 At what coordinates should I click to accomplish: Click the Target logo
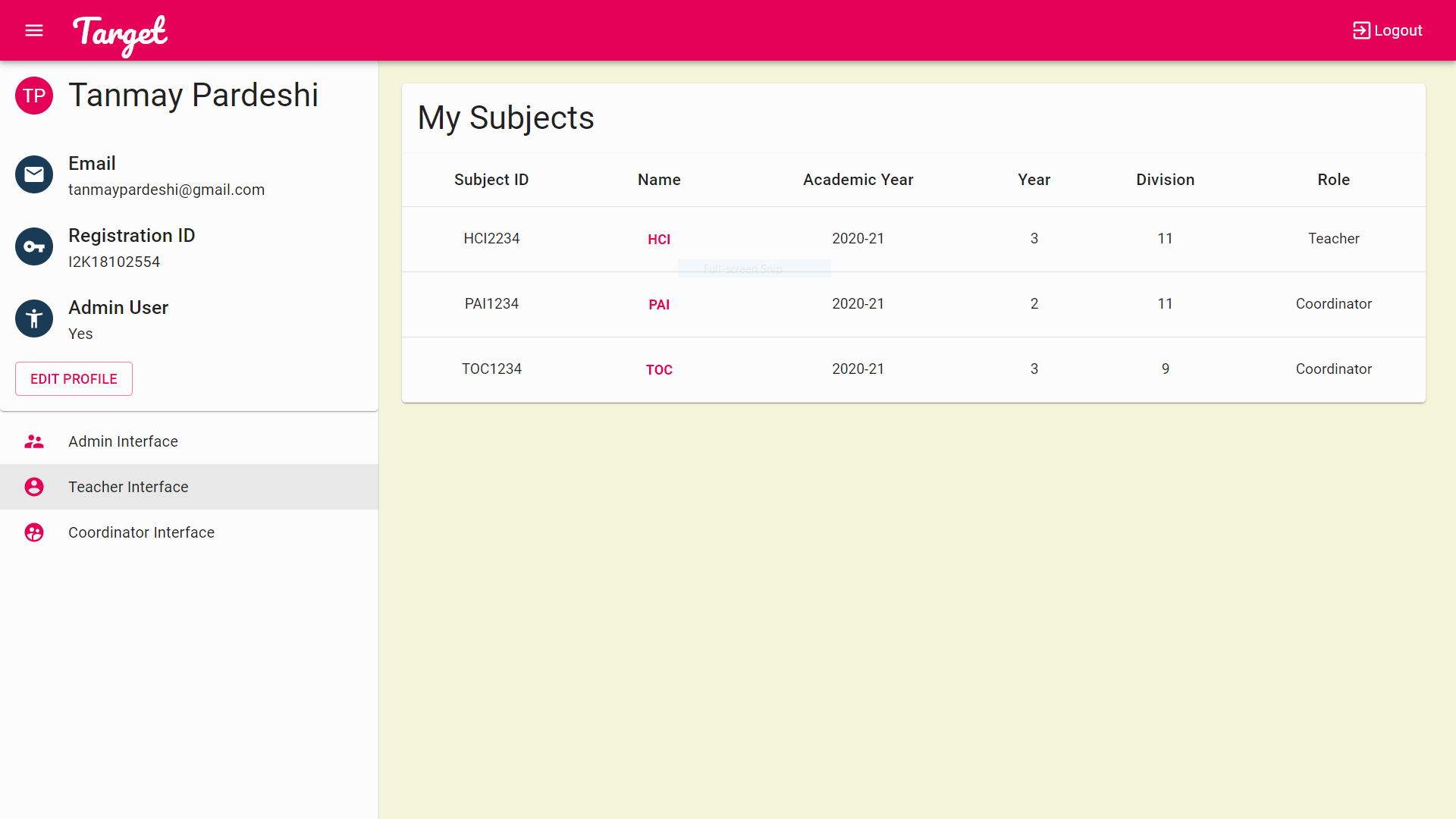120,34
